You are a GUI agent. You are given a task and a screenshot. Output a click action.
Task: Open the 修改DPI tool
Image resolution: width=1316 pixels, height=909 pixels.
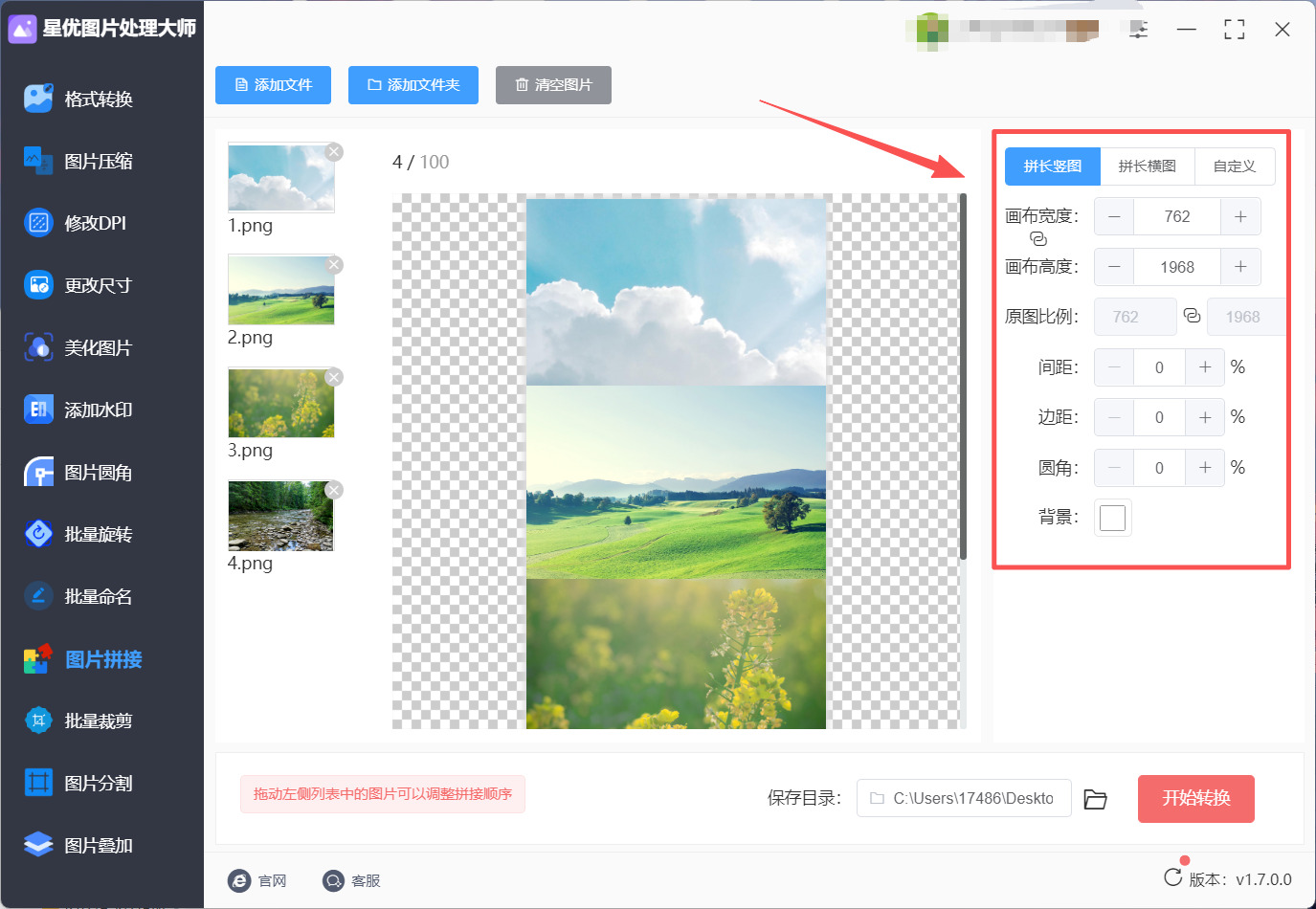(x=76, y=223)
